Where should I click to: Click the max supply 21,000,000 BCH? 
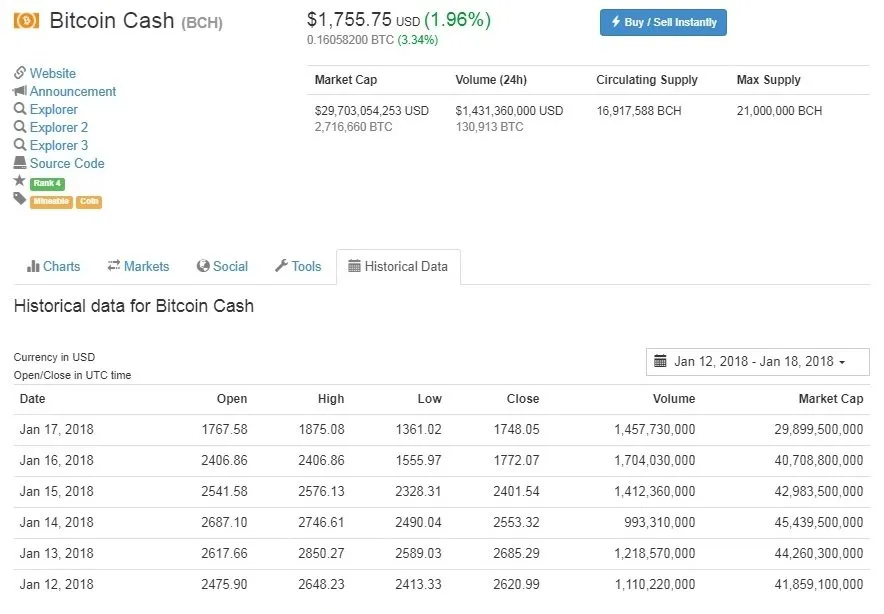779,111
